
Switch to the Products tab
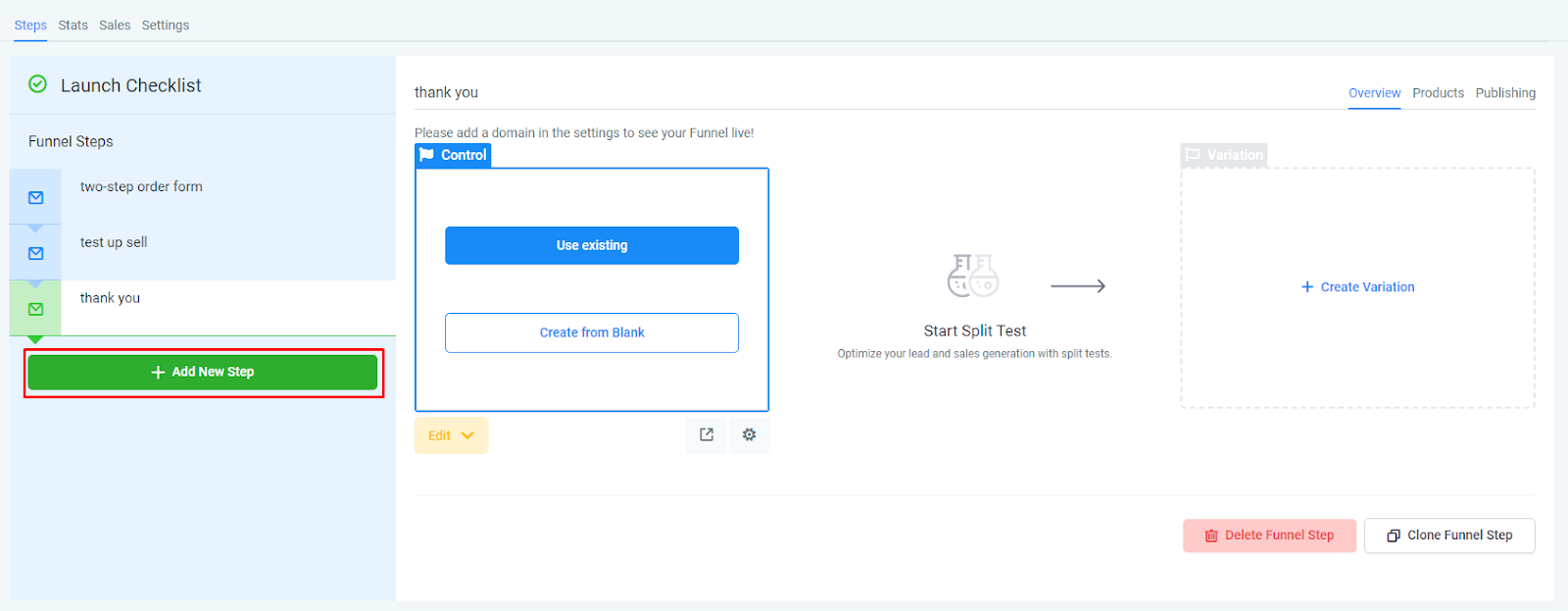click(x=1438, y=93)
